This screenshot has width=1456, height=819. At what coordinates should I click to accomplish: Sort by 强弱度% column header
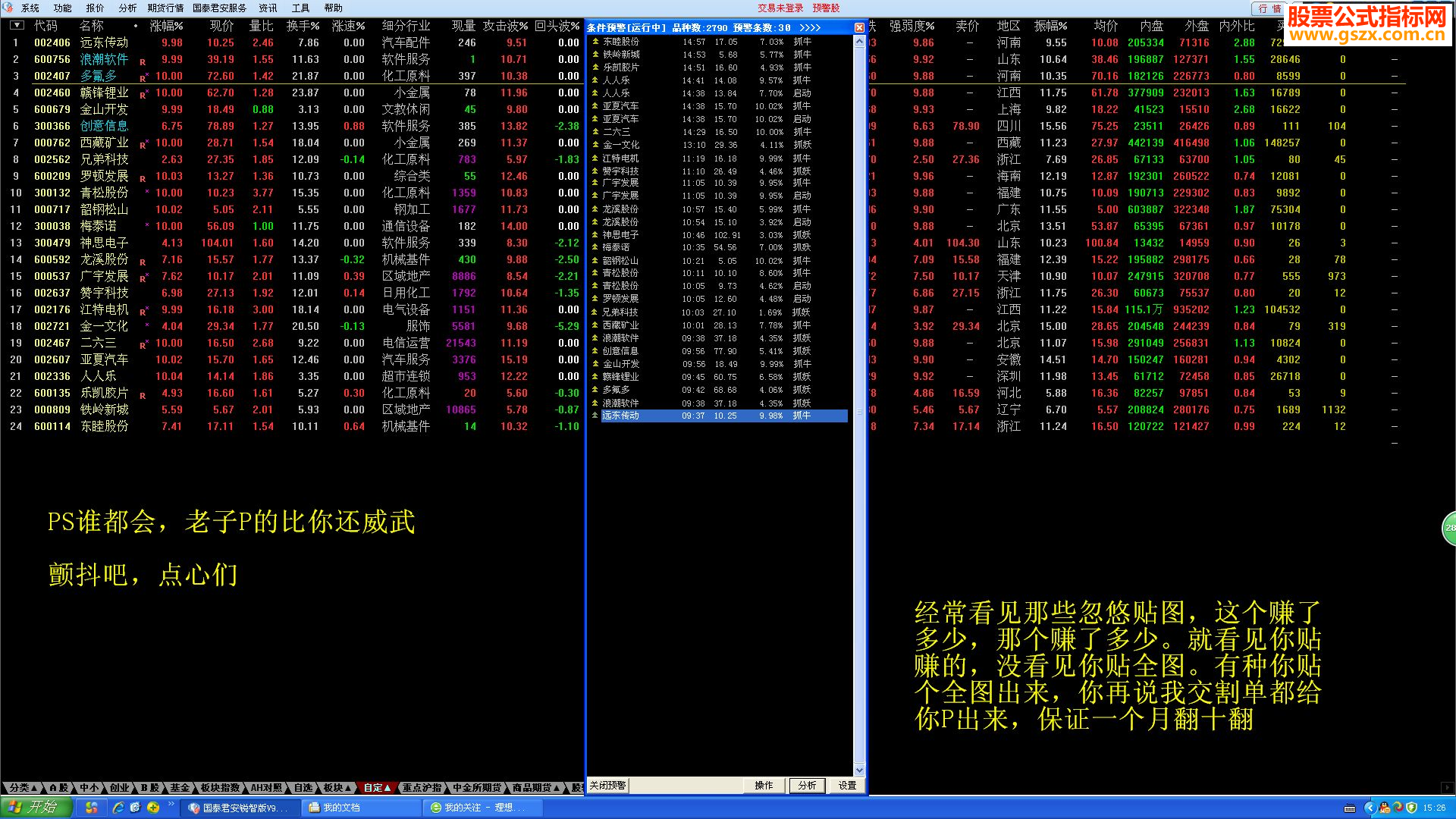click(912, 26)
